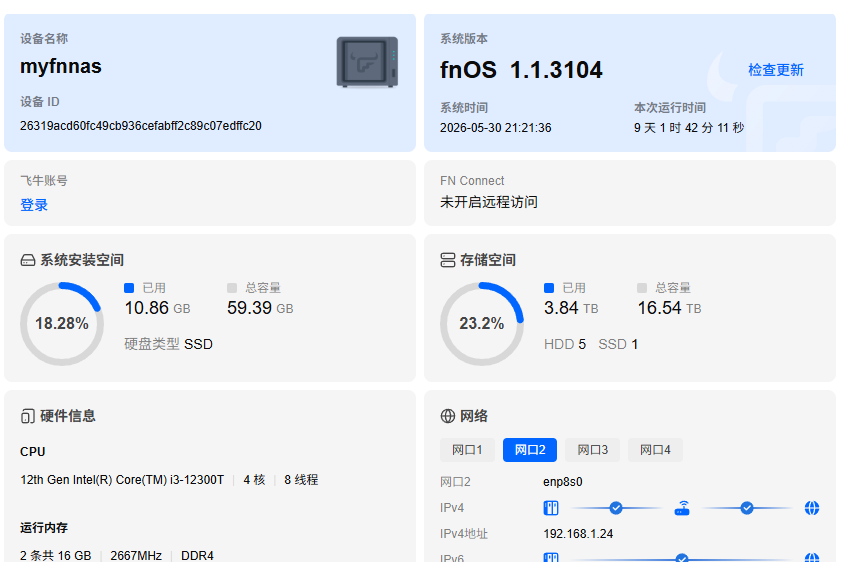This screenshot has width=843, height=574.
Task: Click the 16.54 TB total value
Action: (x=669, y=308)
